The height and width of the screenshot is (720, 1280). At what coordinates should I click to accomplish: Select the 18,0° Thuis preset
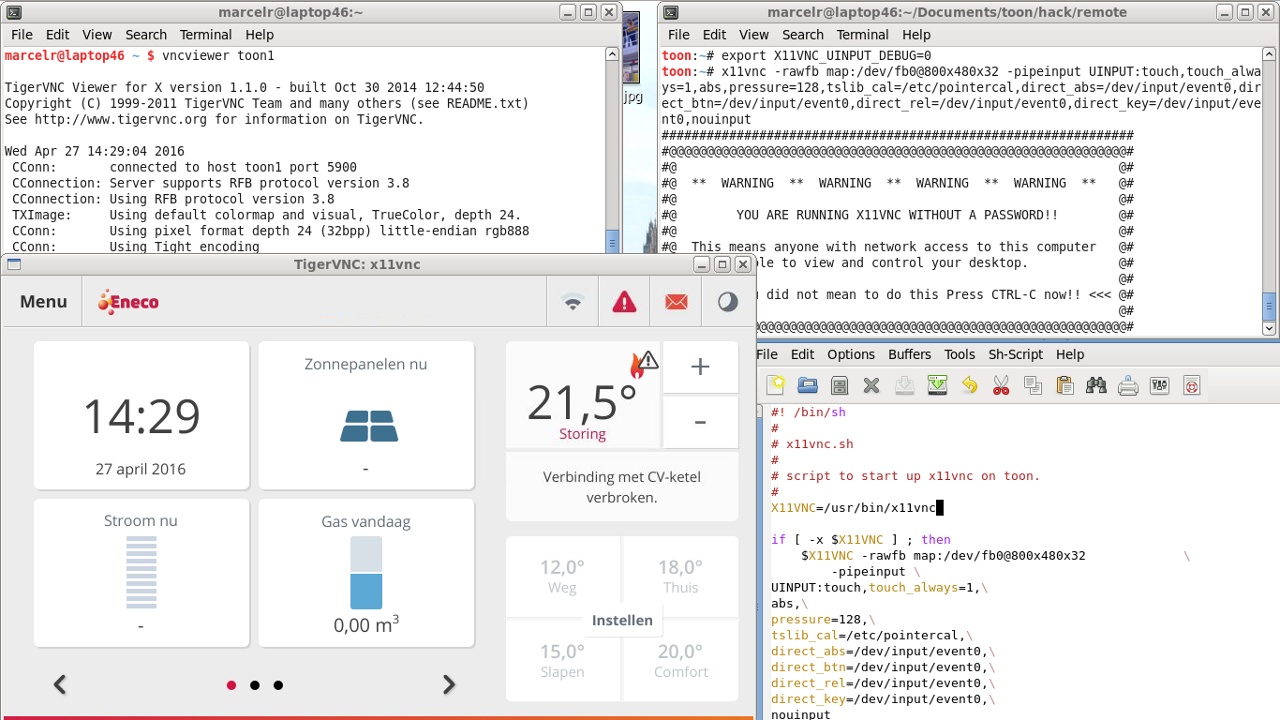point(681,577)
